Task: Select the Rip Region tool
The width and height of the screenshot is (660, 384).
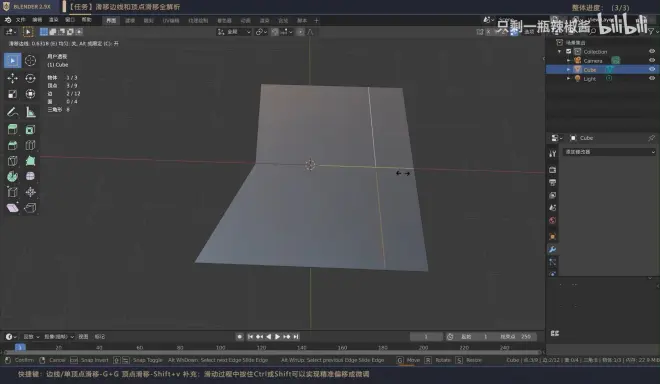Action: (x=30, y=208)
